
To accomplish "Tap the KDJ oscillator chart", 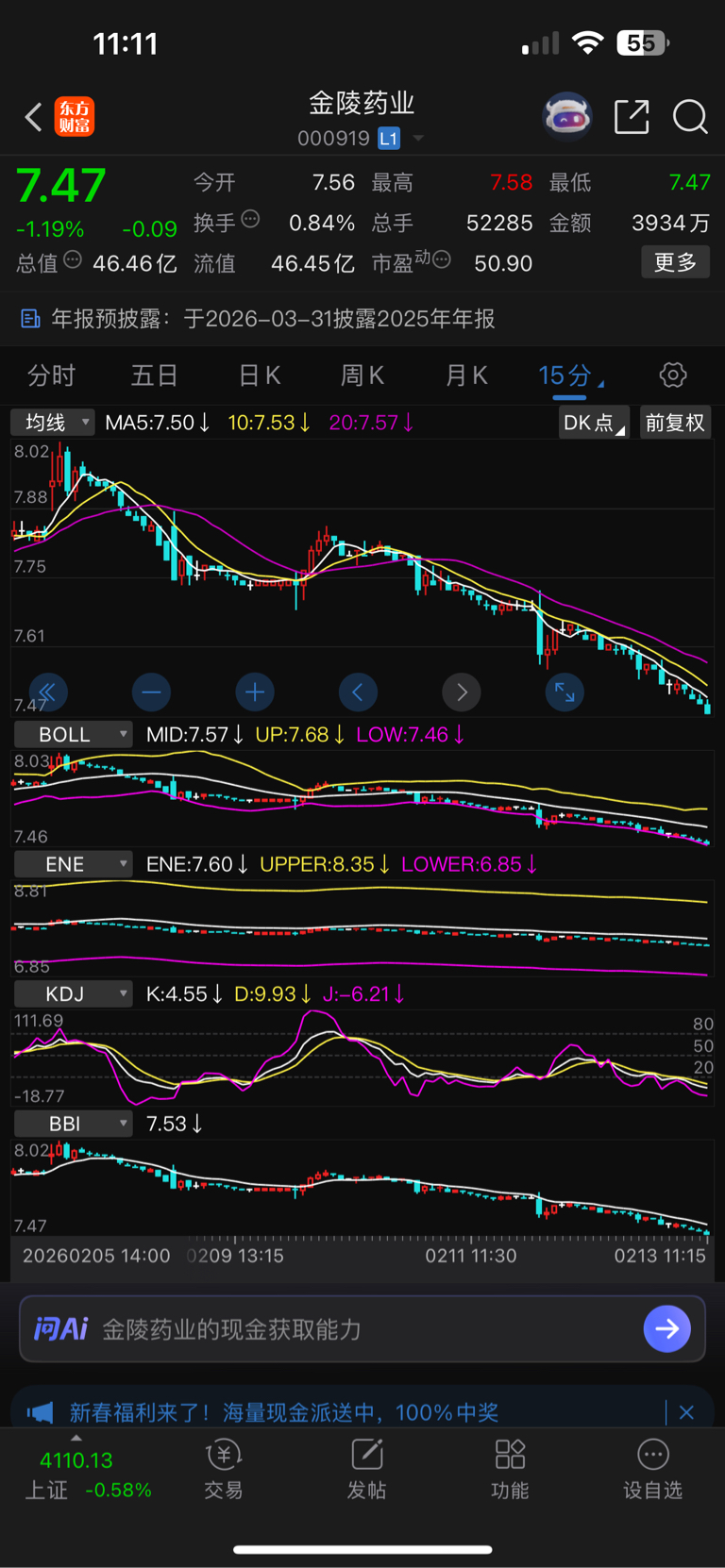I will click(x=362, y=1057).
